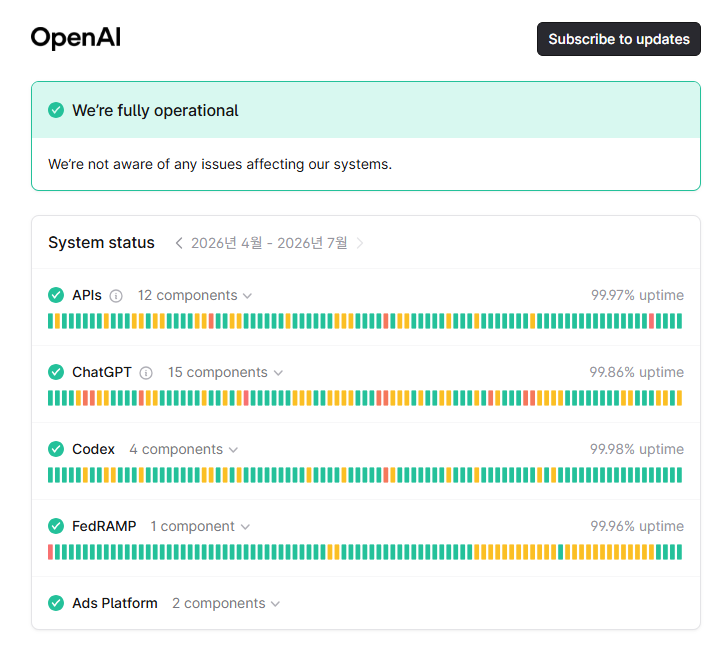The width and height of the screenshot is (728, 646).
Task: Click first red bar in FedRAMP uptime timeline
Action: (51, 552)
